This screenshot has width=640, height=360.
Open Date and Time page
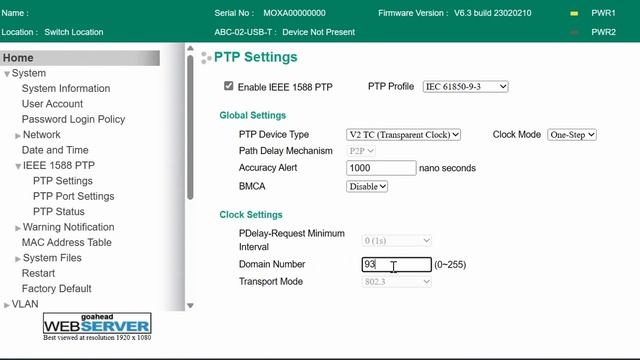55,150
